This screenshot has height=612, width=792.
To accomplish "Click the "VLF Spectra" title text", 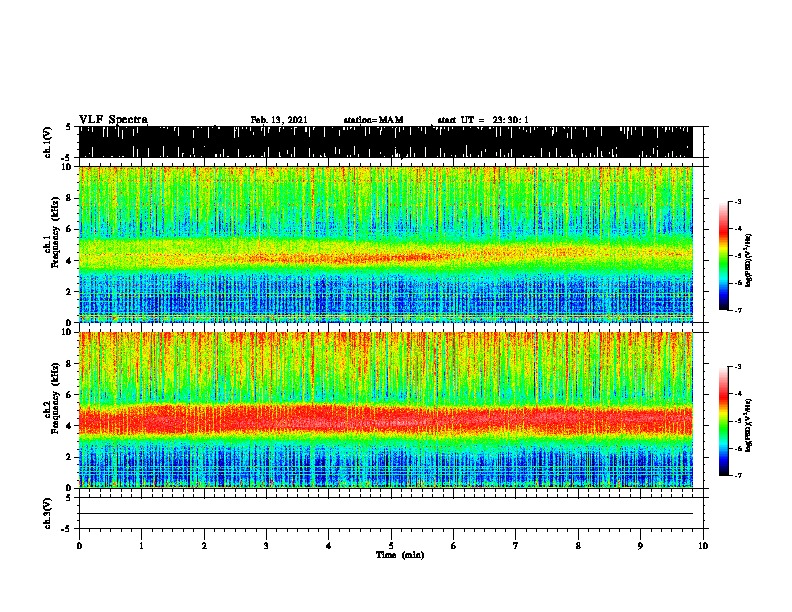I will (x=113, y=119).
